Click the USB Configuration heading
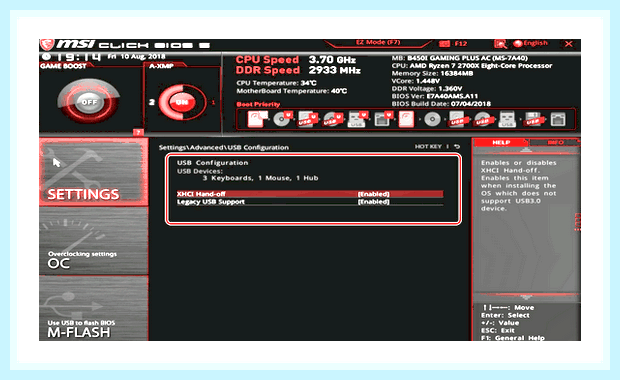The height and width of the screenshot is (380, 620). click(x=212, y=163)
